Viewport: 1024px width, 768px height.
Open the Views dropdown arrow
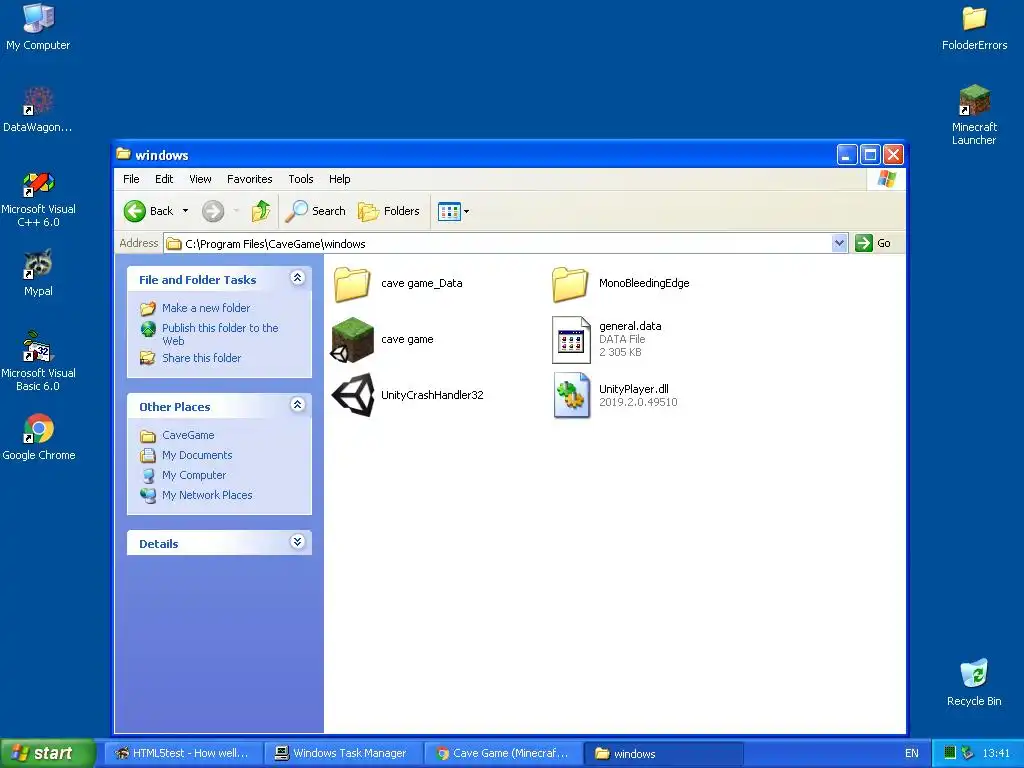466,212
